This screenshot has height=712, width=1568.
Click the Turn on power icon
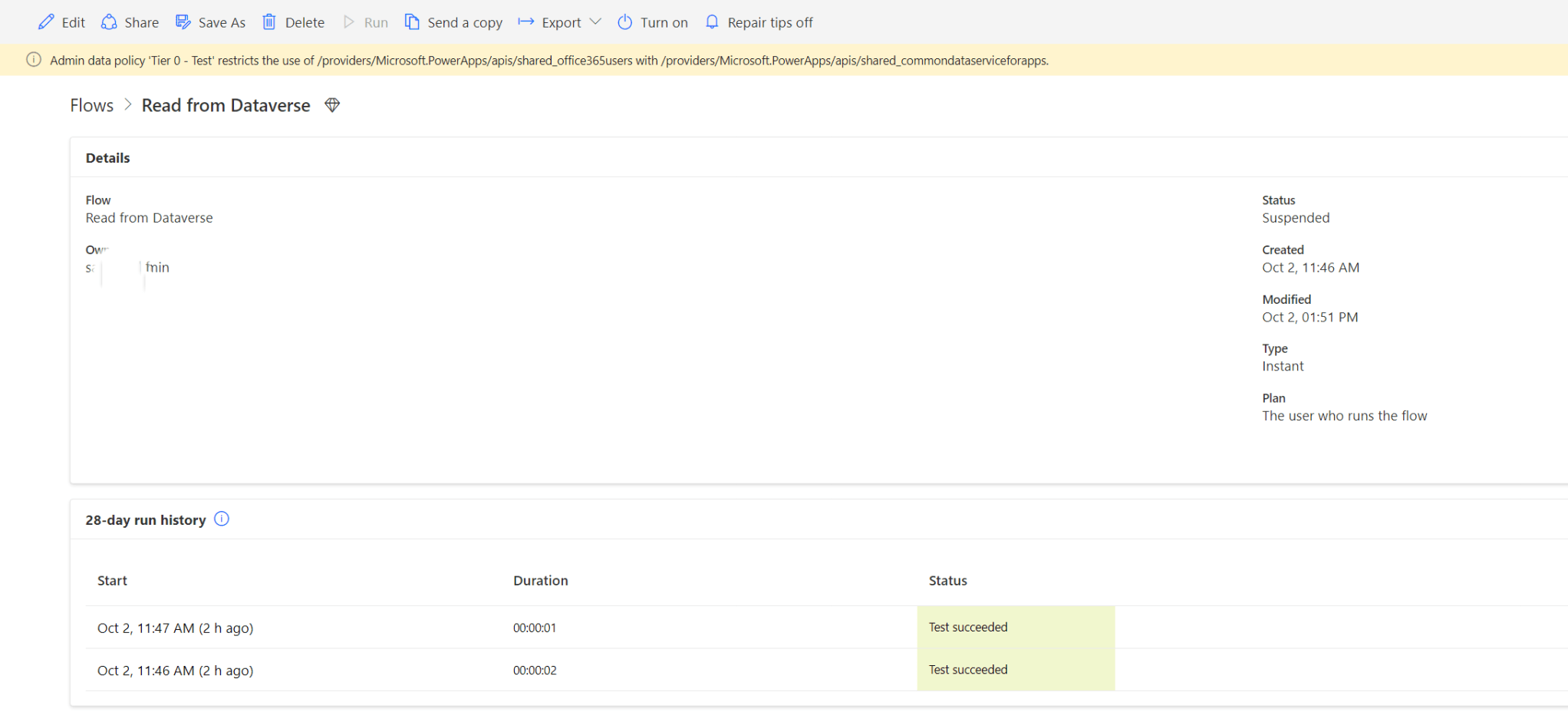[x=625, y=22]
